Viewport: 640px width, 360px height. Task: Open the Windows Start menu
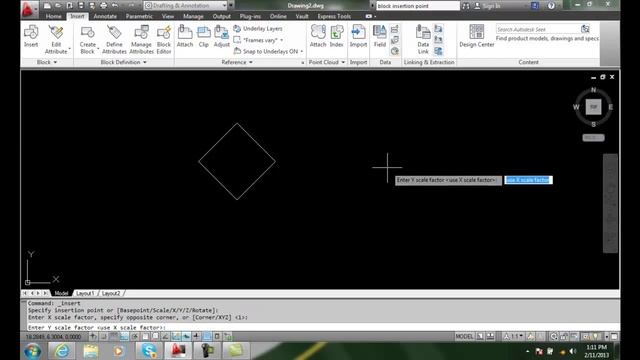pyautogui.click(x=32, y=351)
